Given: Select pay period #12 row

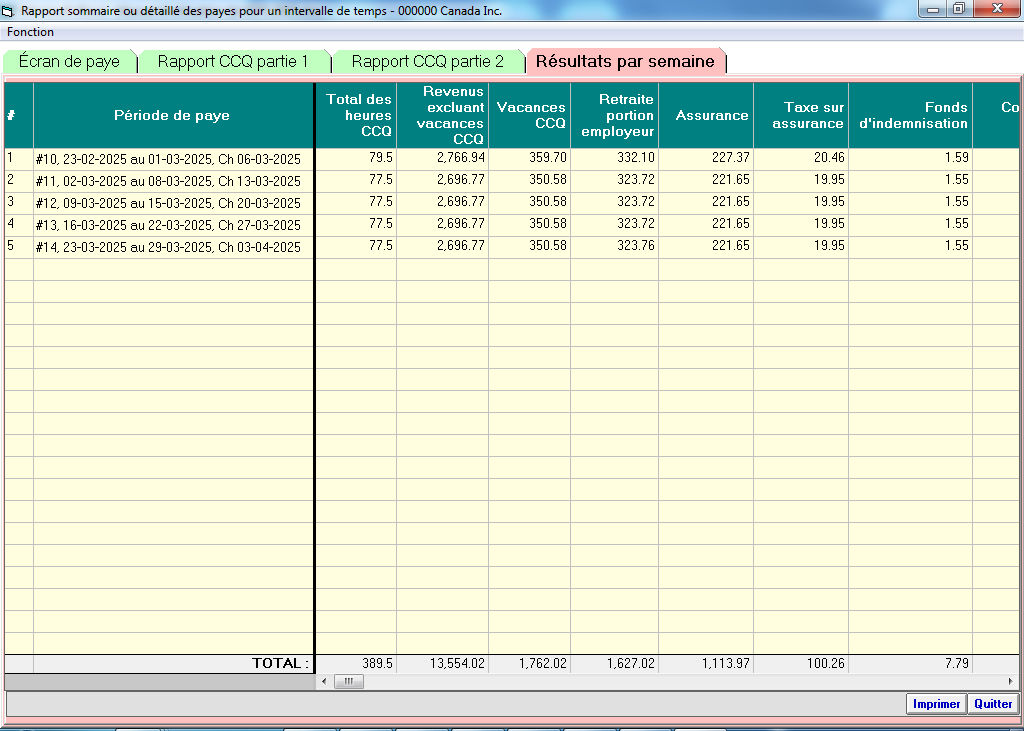Looking at the screenshot, I should pos(167,203).
